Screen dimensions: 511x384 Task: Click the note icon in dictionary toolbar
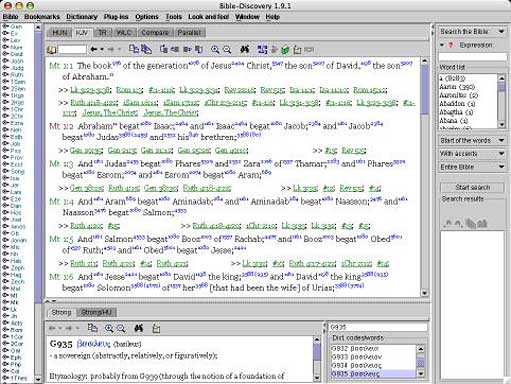click(x=156, y=329)
